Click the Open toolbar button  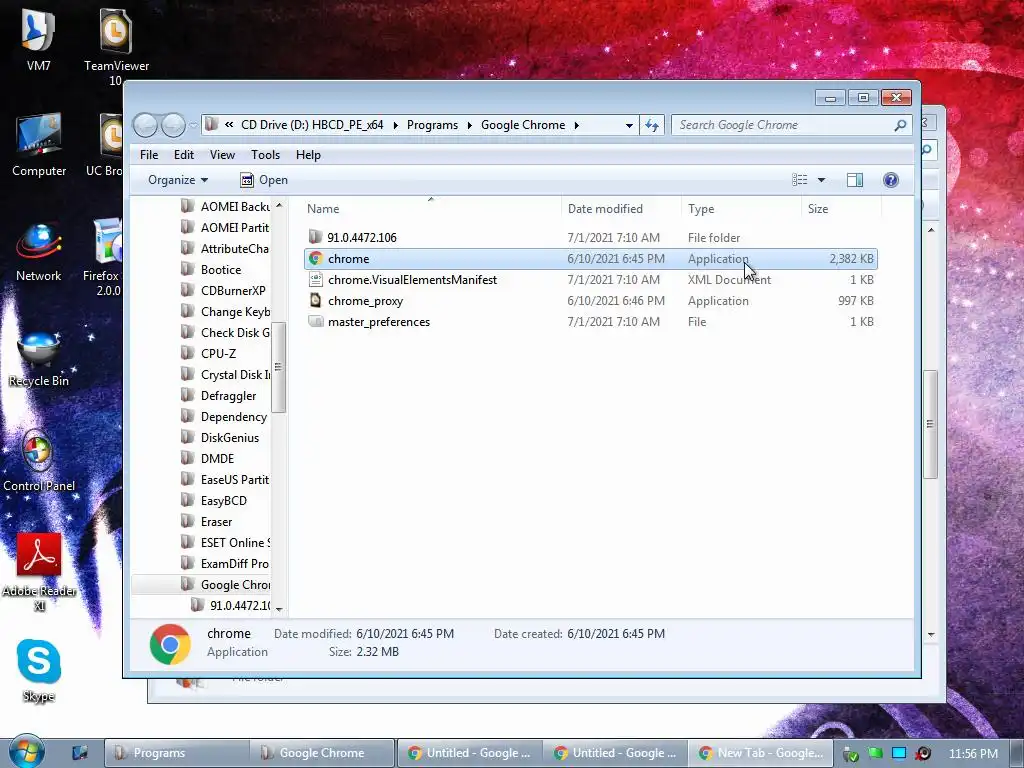tap(263, 180)
